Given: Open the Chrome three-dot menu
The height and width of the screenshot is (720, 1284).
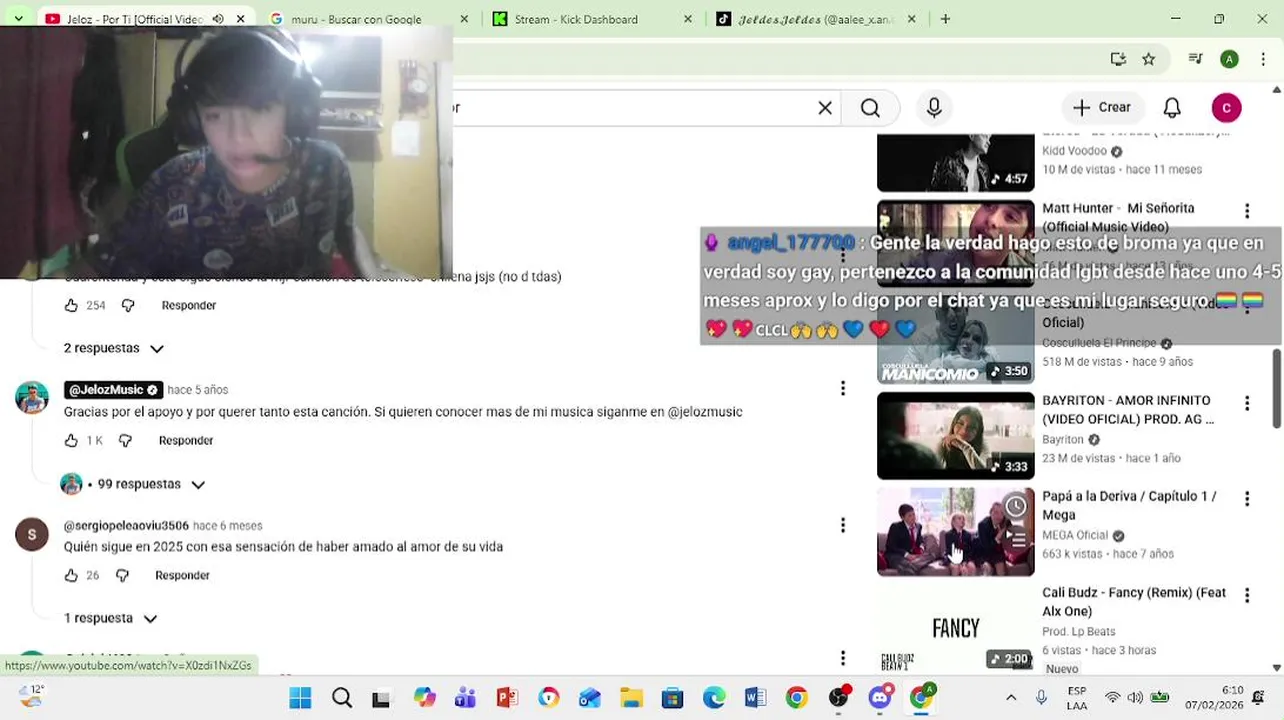Looking at the screenshot, I should coord(1262,59).
